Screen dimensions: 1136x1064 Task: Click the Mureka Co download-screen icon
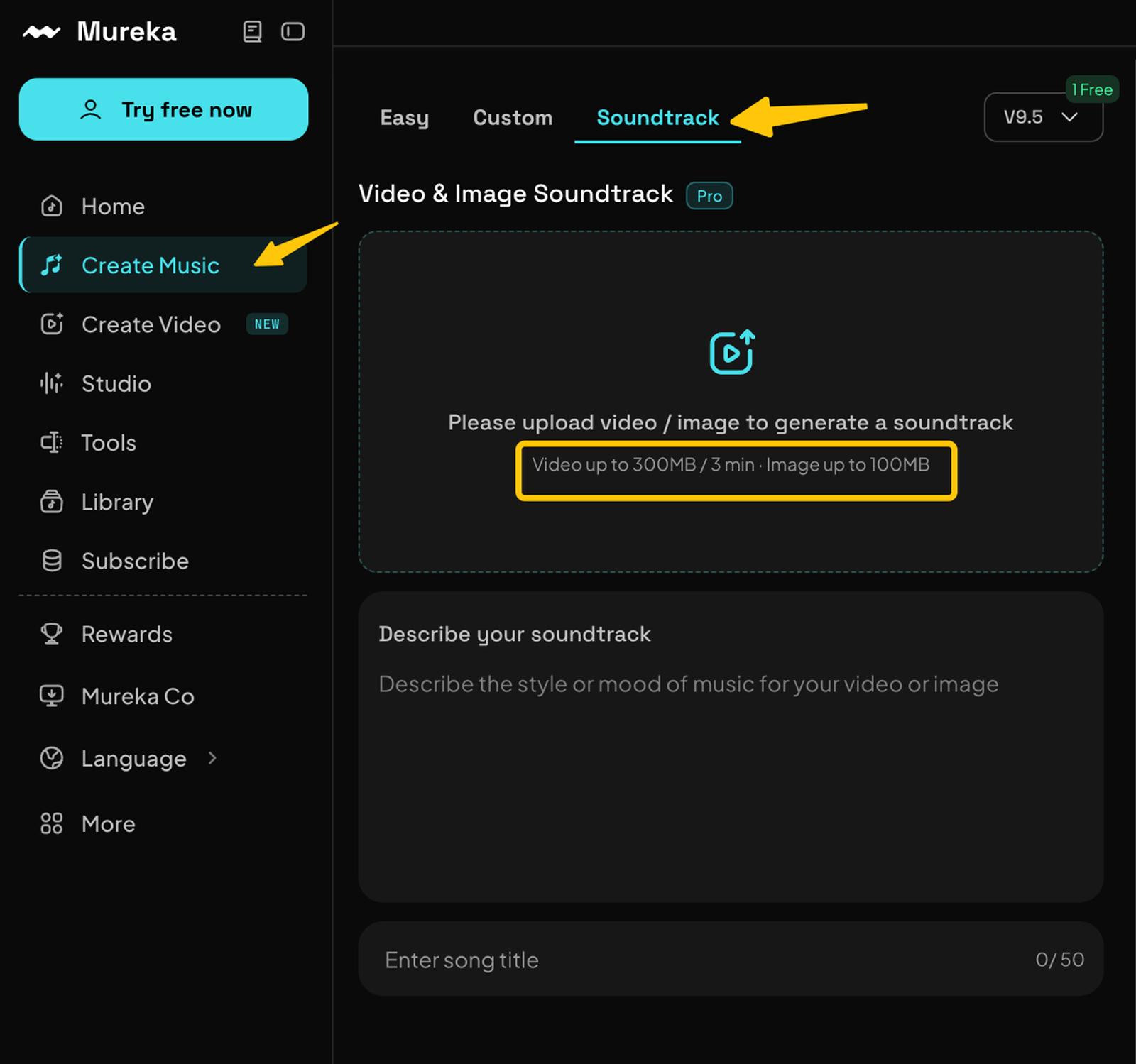point(51,696)
